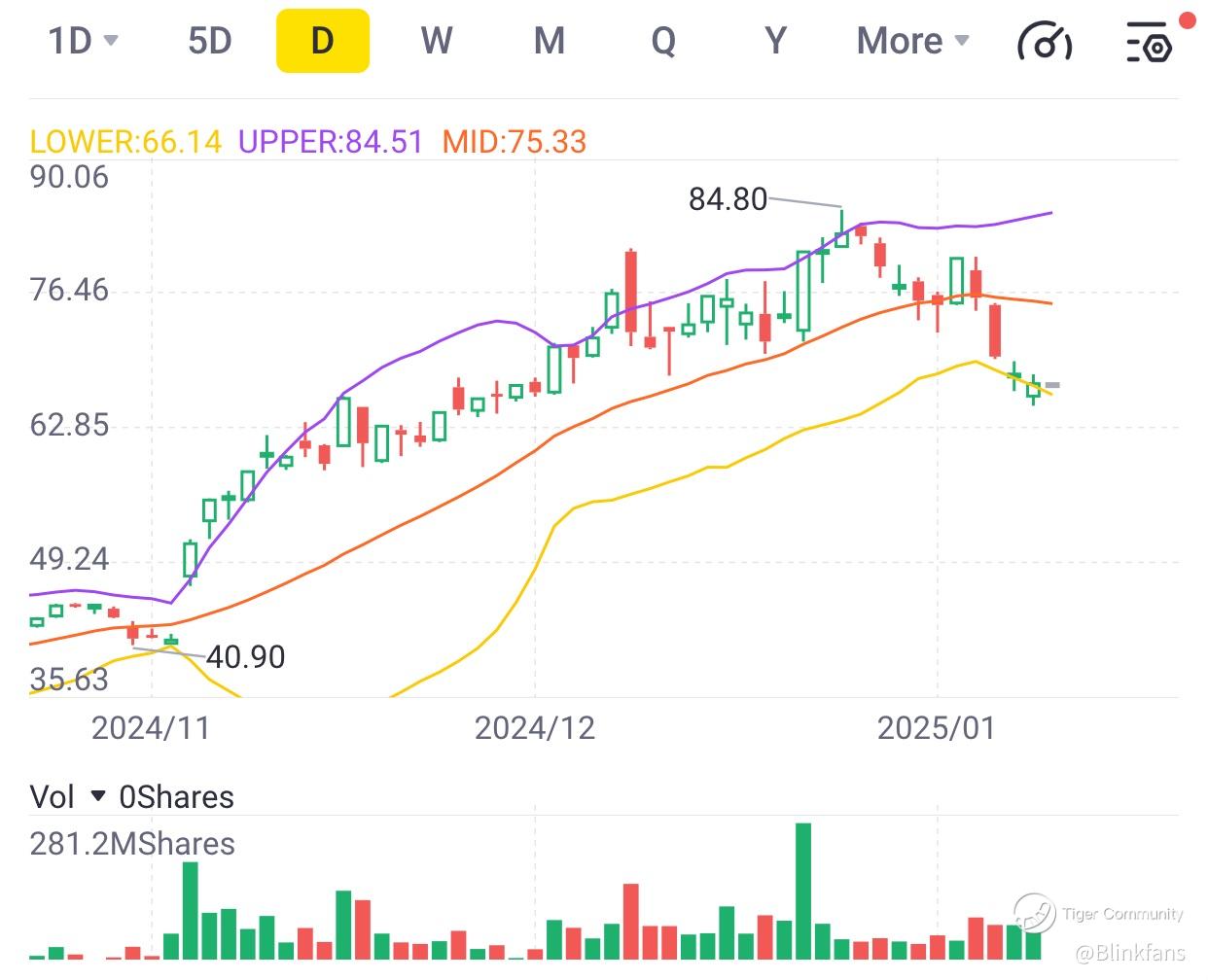Click the 90.06 price axis label
Viewport: 1208px width, 980px height.
[69, 177]
